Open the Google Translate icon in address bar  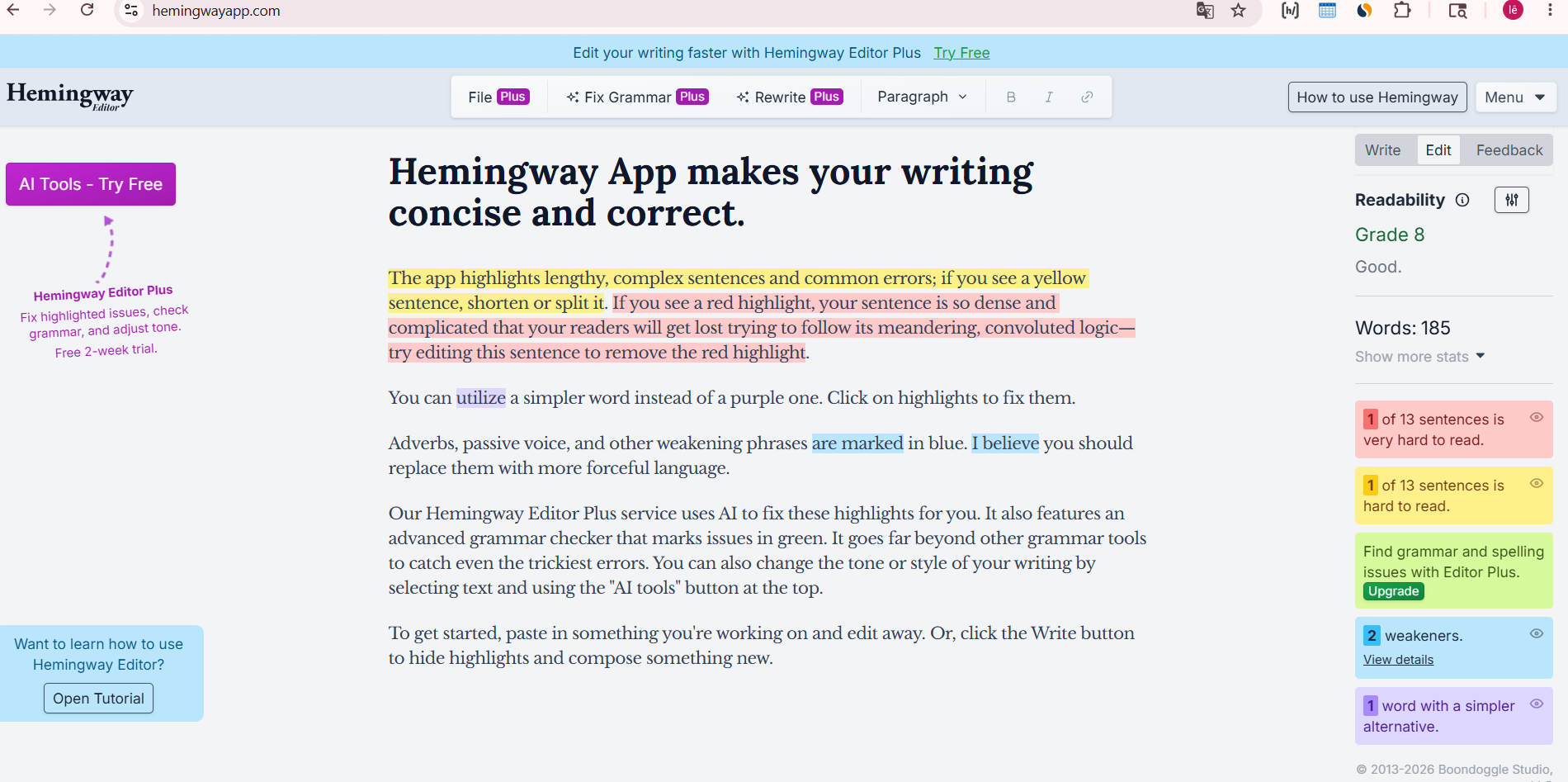pos(1205,10)
